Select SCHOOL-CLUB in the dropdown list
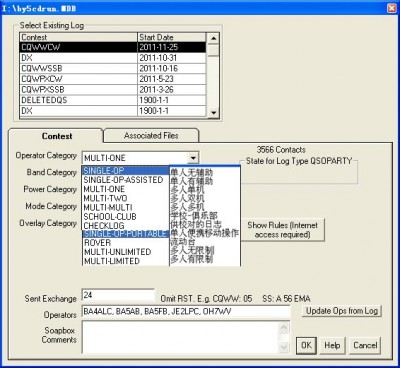Viewport: 400px width, 368px height. click(126, 216)
